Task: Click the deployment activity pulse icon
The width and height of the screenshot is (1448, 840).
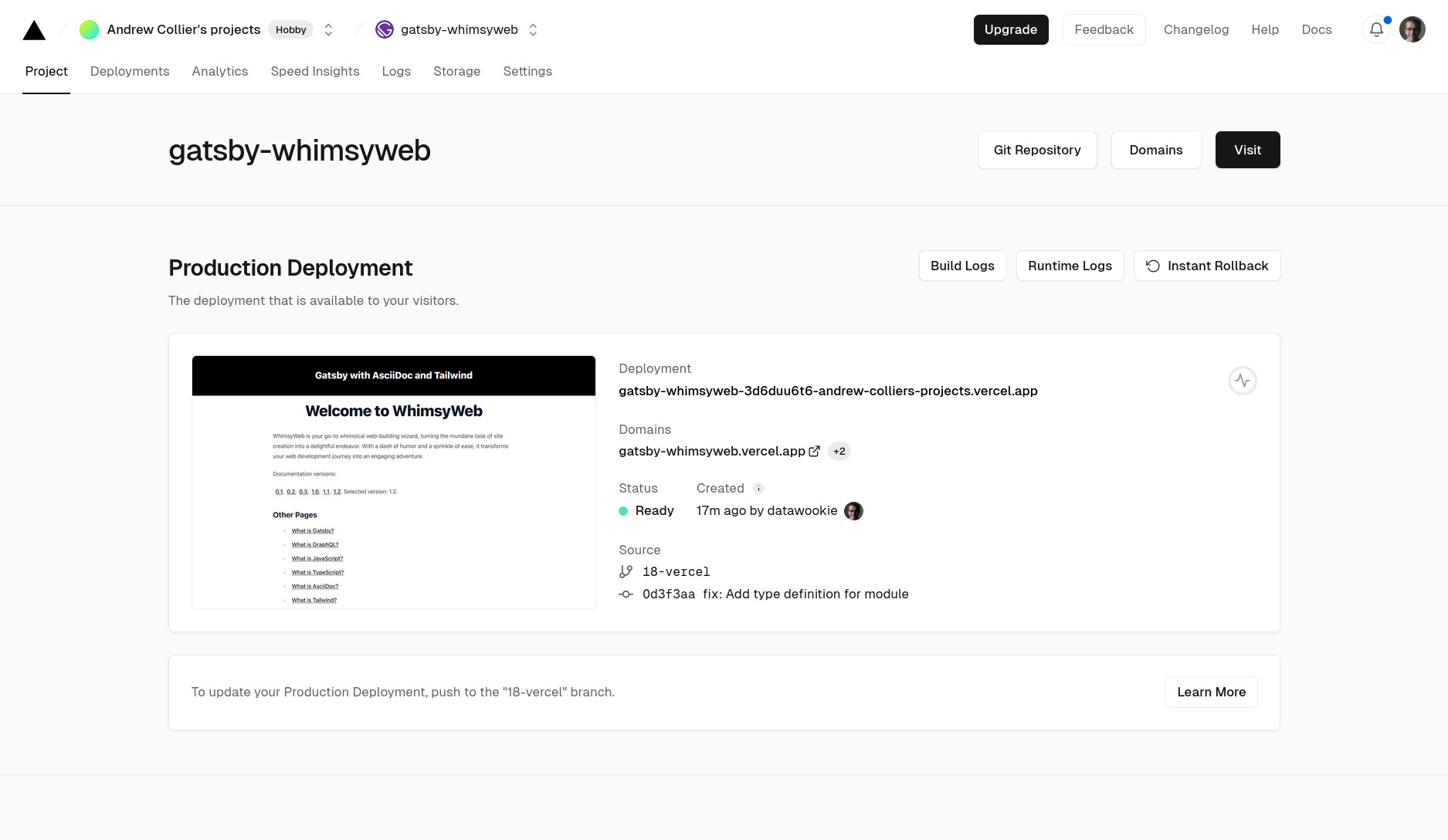Action: pyautogui.click(x=1242, y=381)
